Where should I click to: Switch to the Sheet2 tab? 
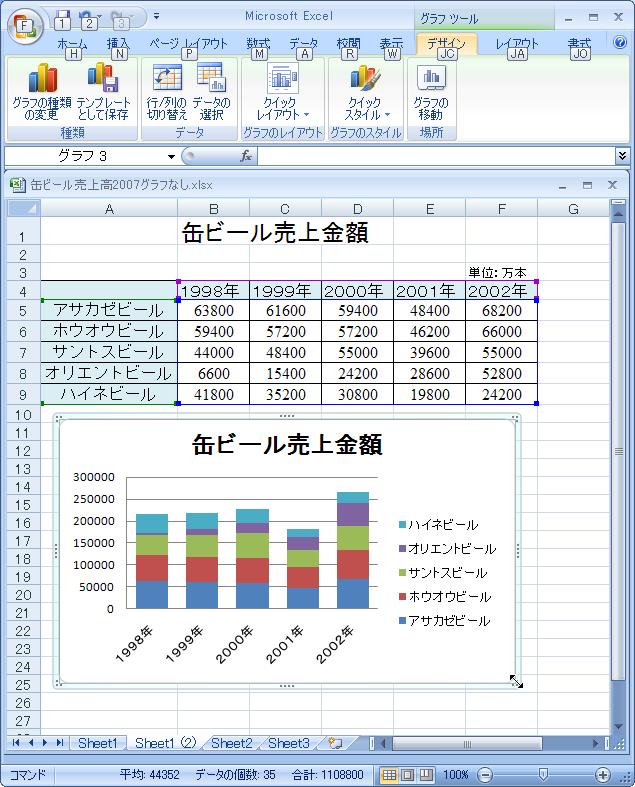[231, 743]
